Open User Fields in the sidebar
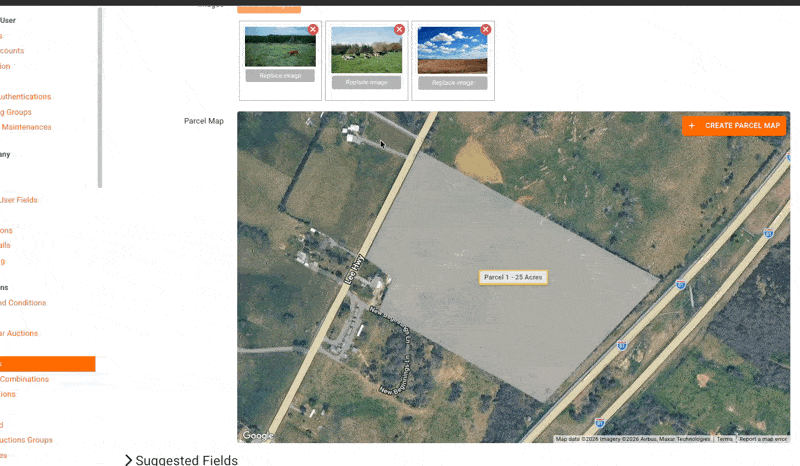 coord(19,200)
